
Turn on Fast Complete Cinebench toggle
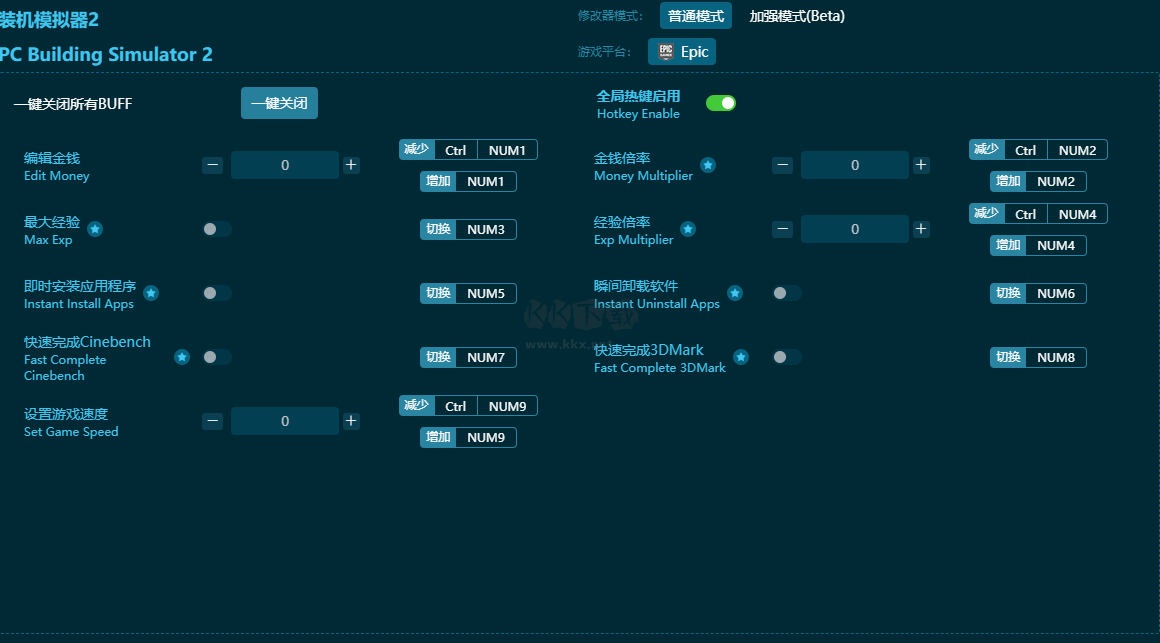[x=217, y=357]
